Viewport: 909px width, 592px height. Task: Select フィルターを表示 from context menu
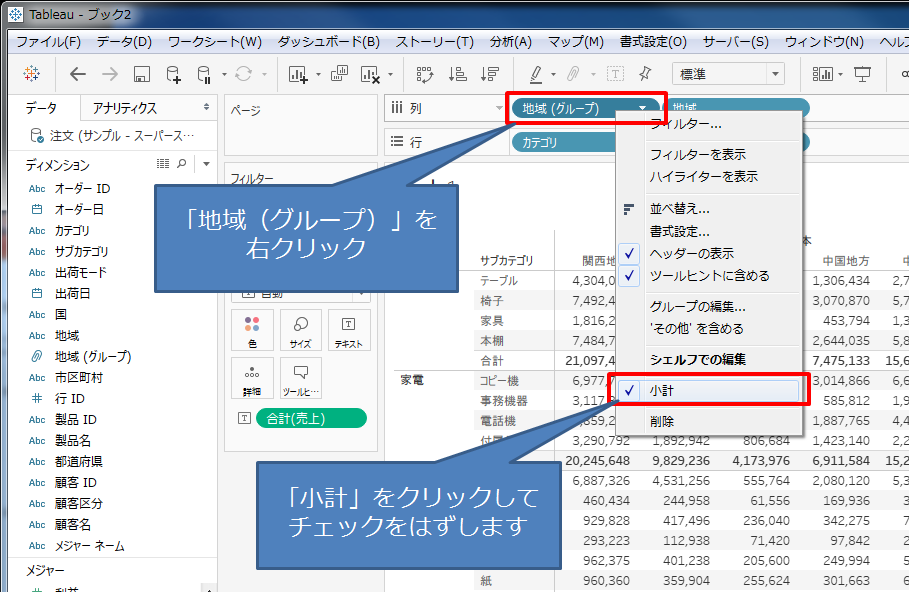(x=697, y=155)
